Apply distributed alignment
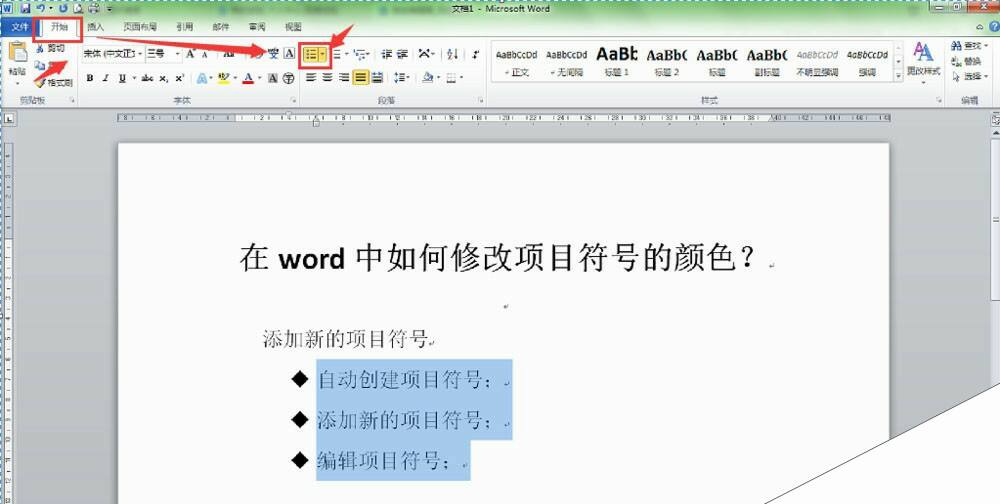 (377, 78)
